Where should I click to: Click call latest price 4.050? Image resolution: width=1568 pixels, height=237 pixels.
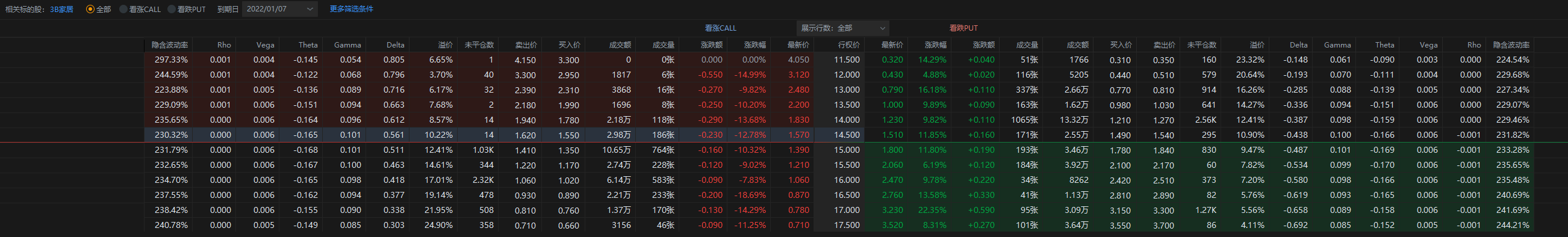(x=798, y=60)
